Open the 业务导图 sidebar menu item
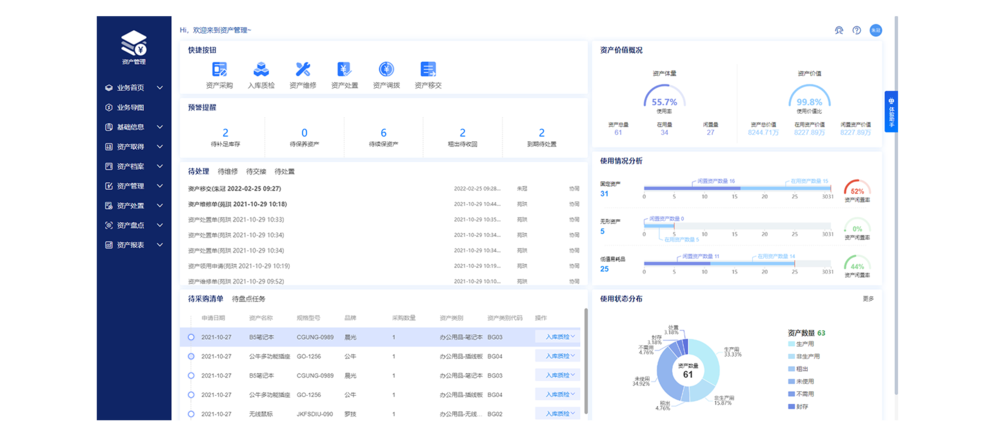Screen dimensions: 1000x439 (x=134, y=107)
